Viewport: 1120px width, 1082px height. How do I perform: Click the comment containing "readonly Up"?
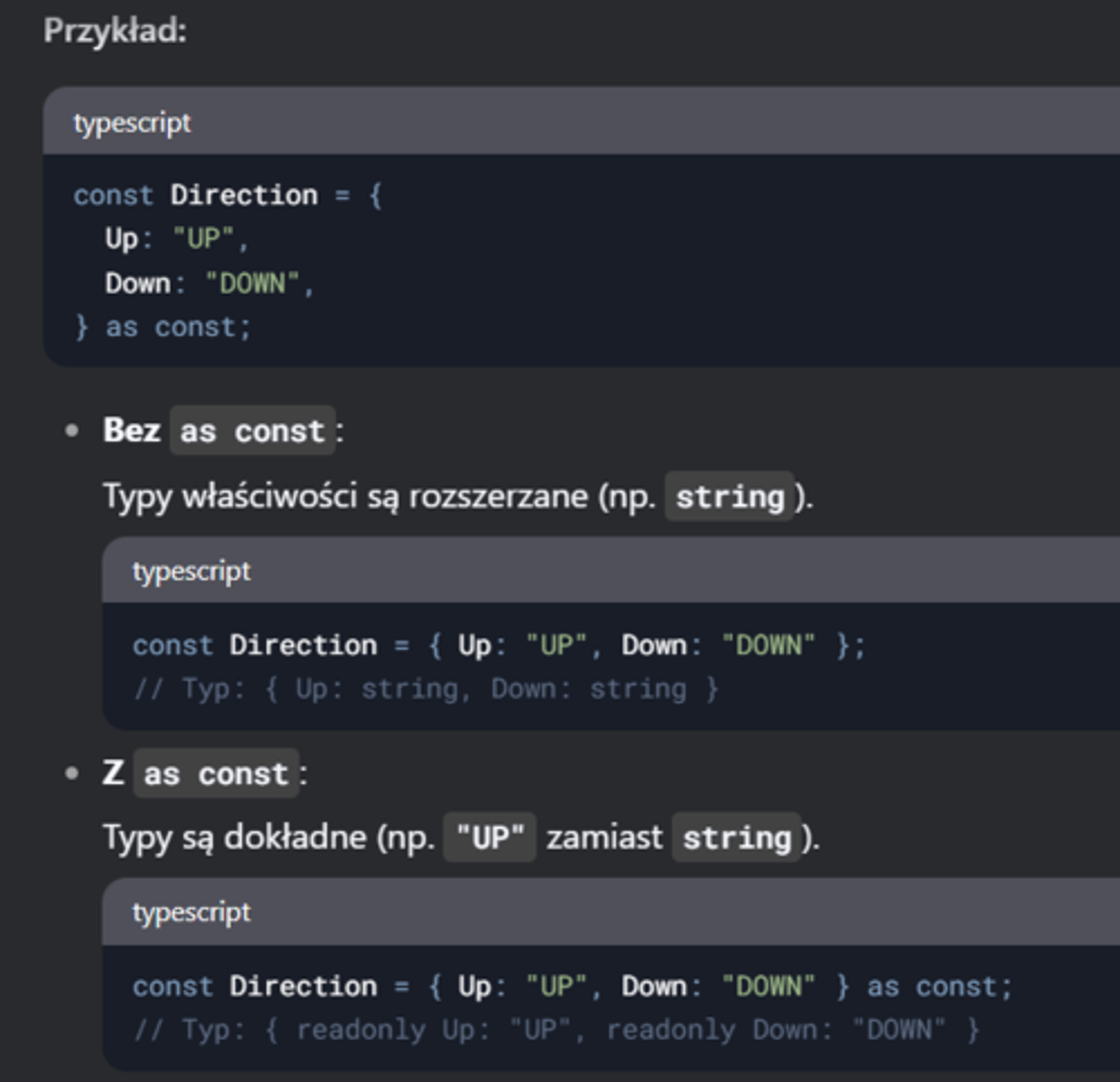(556, 1031)
